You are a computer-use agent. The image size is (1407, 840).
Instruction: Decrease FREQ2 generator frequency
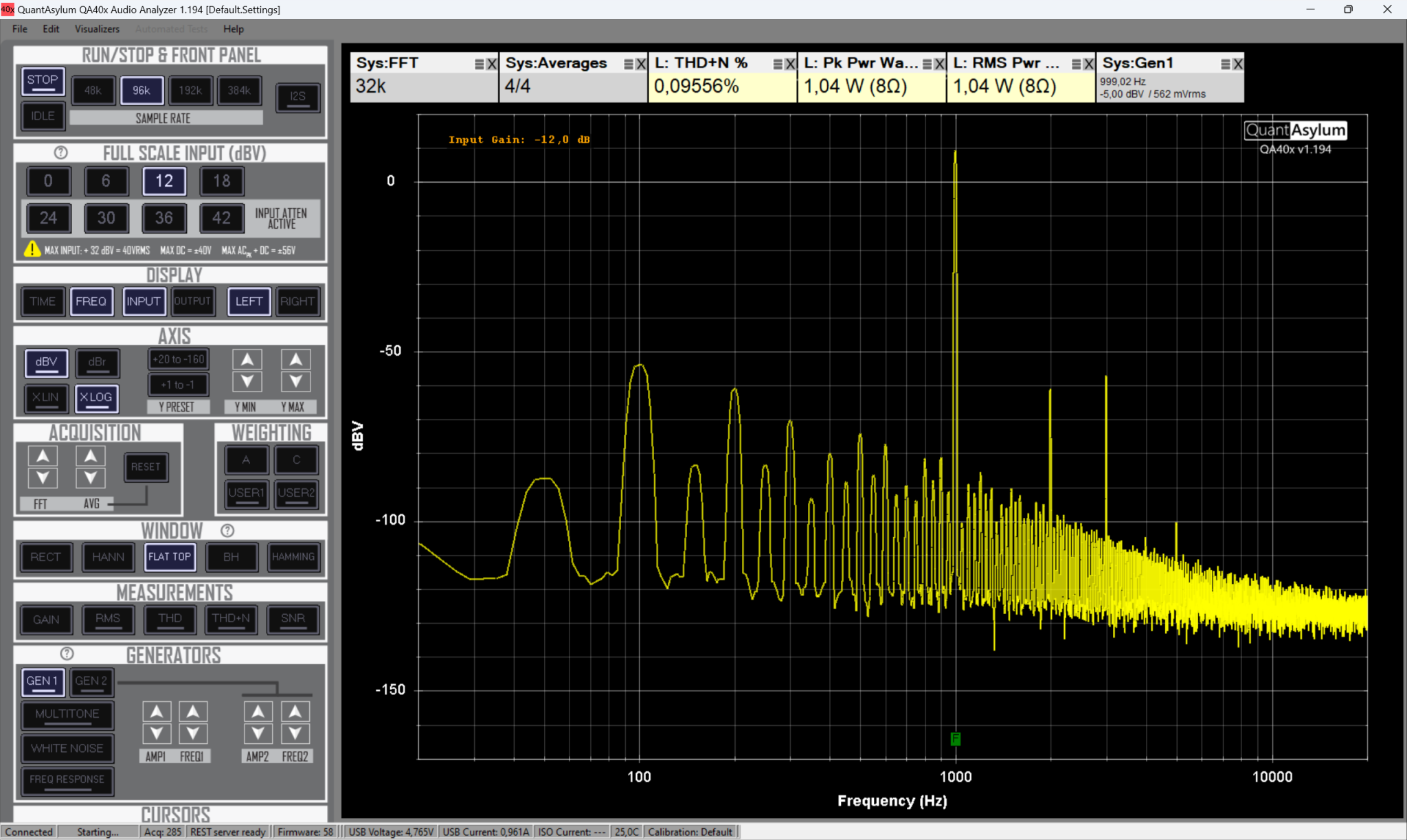click(x=295, y=734)
